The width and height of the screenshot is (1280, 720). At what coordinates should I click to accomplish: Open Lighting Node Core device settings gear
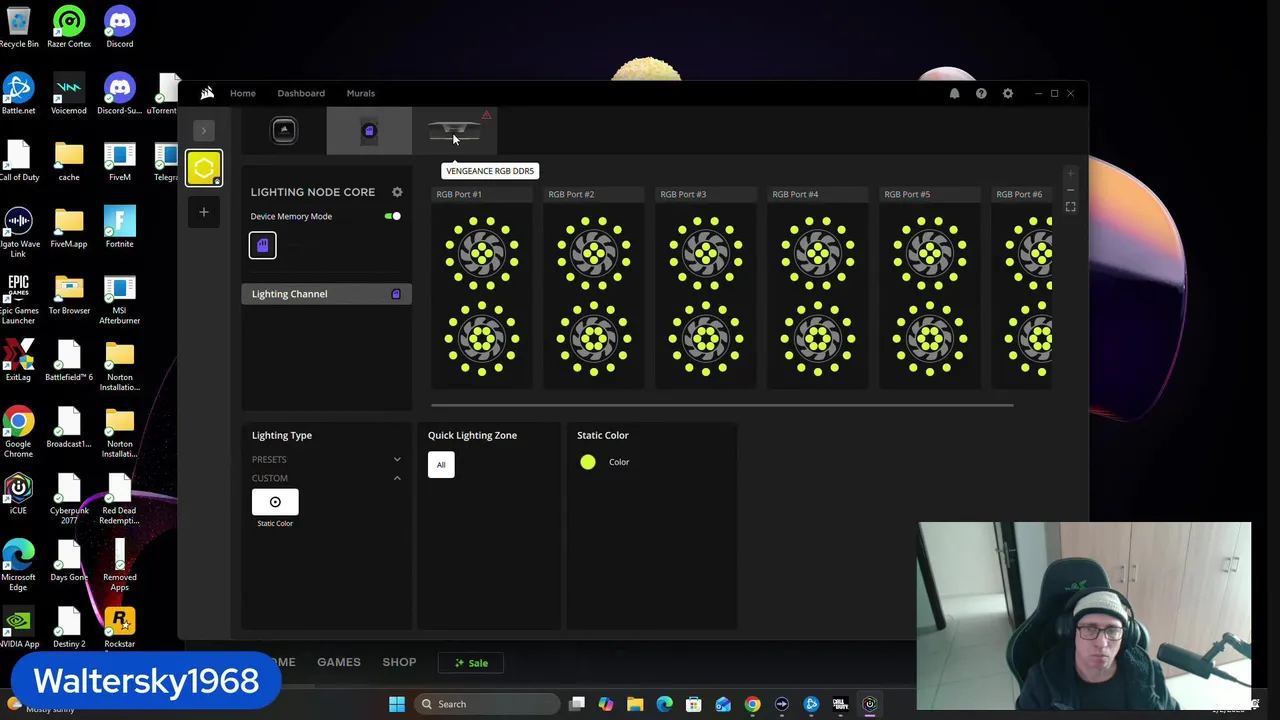click(397, 192)
